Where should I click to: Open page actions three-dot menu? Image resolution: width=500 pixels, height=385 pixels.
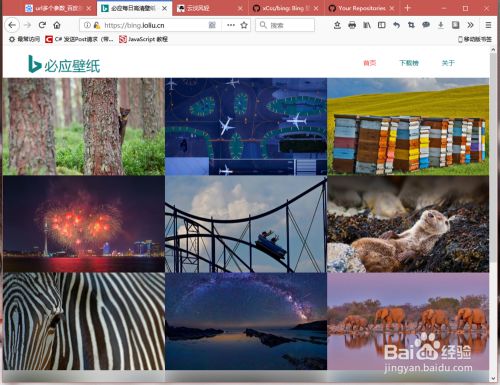(231, 25)
